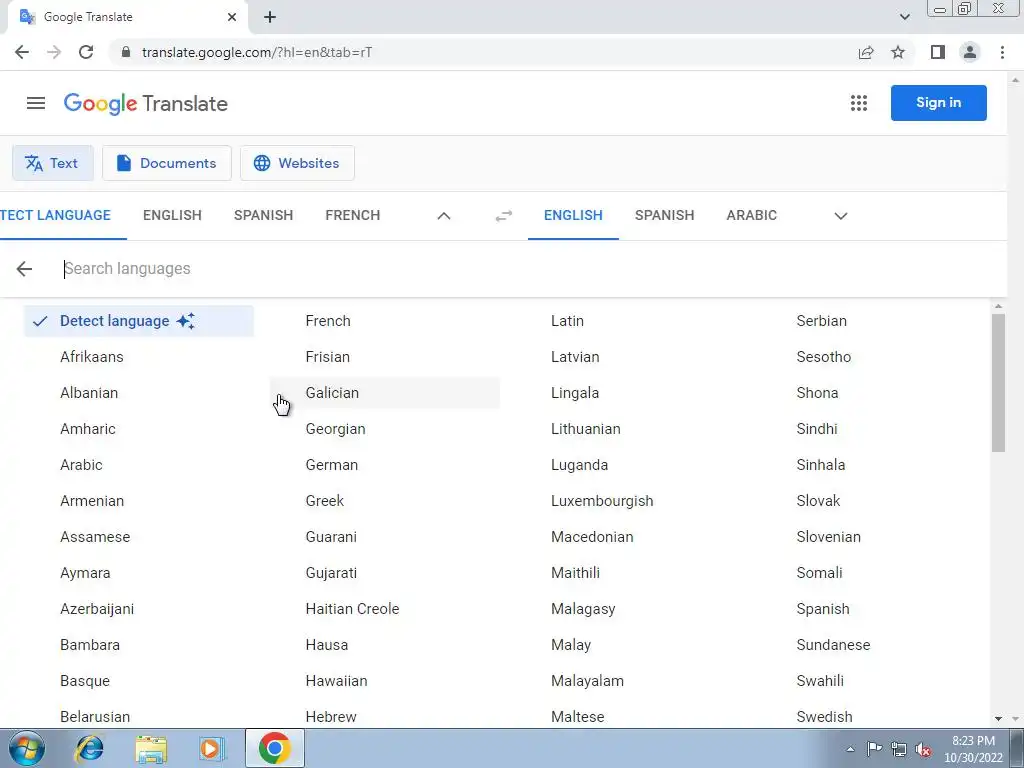1024x768 pixels.
Task: Close the Google Translate tab
Action: [x=232, y=17]
